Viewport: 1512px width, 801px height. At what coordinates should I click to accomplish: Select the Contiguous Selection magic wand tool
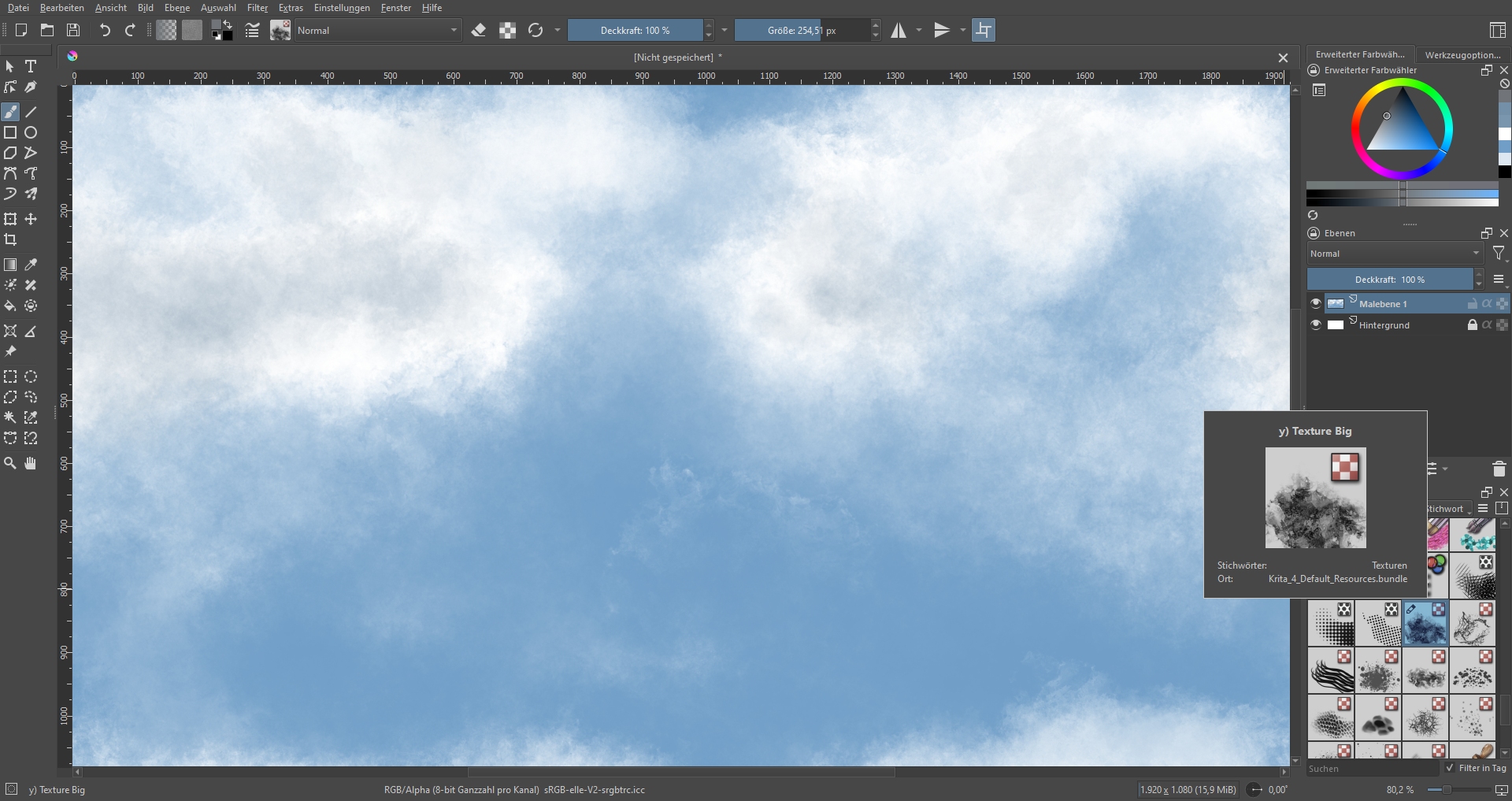tap(10, 417)
